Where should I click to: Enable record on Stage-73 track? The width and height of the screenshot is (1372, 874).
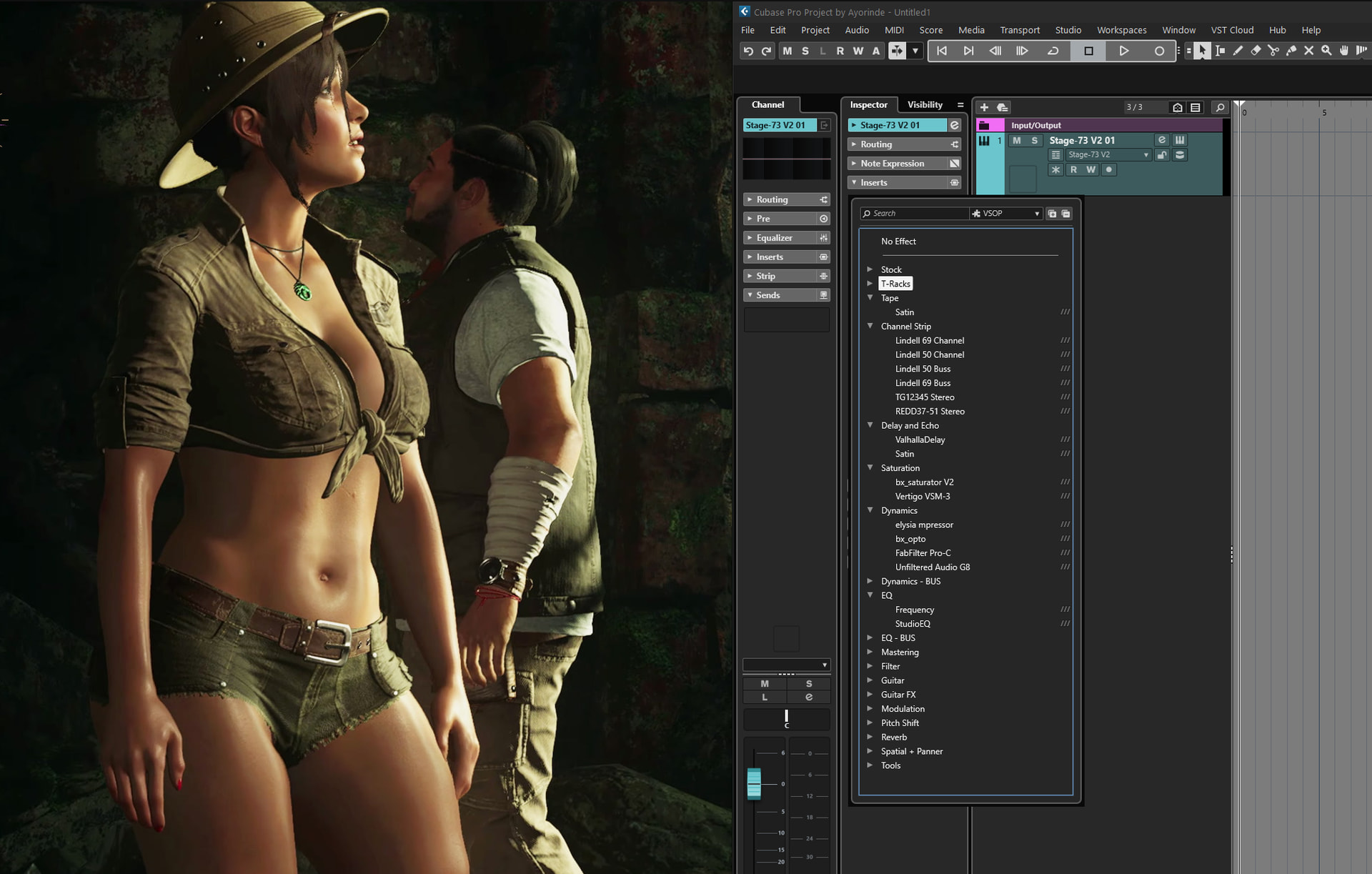1108,170
